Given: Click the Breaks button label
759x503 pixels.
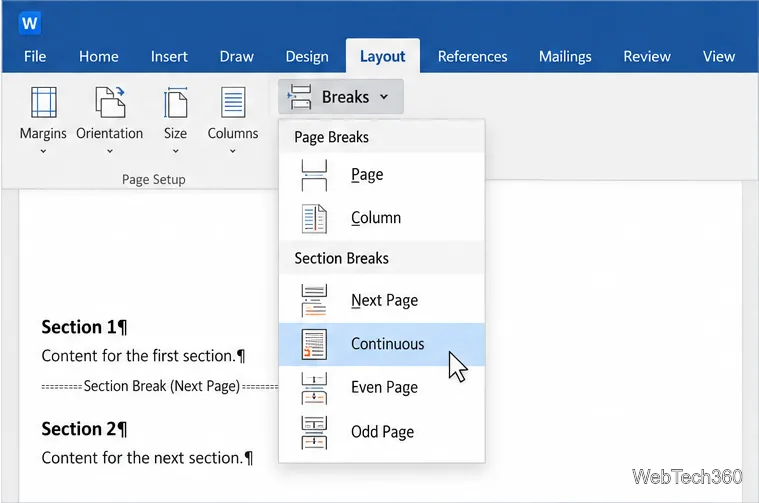Looking at the screenshot, I should [346, 97].
